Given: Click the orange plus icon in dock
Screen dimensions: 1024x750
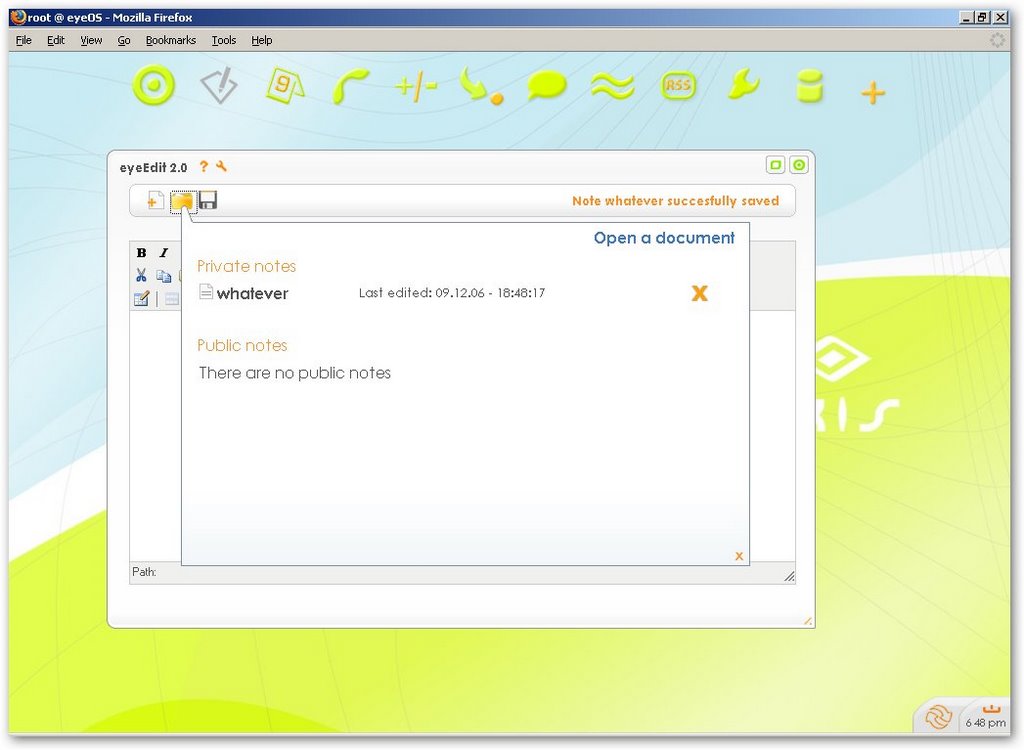Looking at the screenshot, I should (x=873, y=94).
